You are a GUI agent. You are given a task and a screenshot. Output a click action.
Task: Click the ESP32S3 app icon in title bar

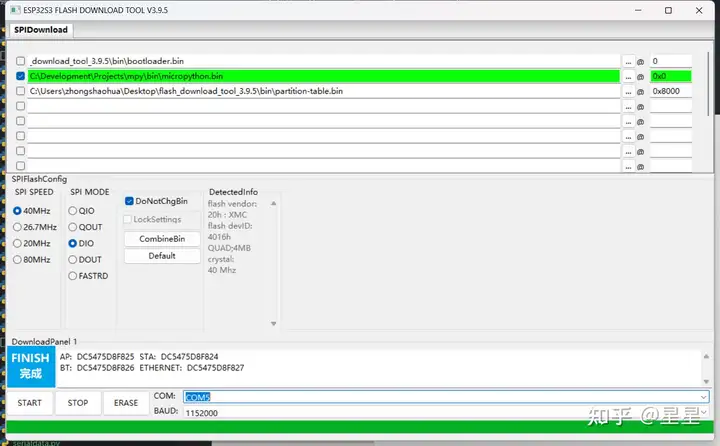tap(15, 10)
